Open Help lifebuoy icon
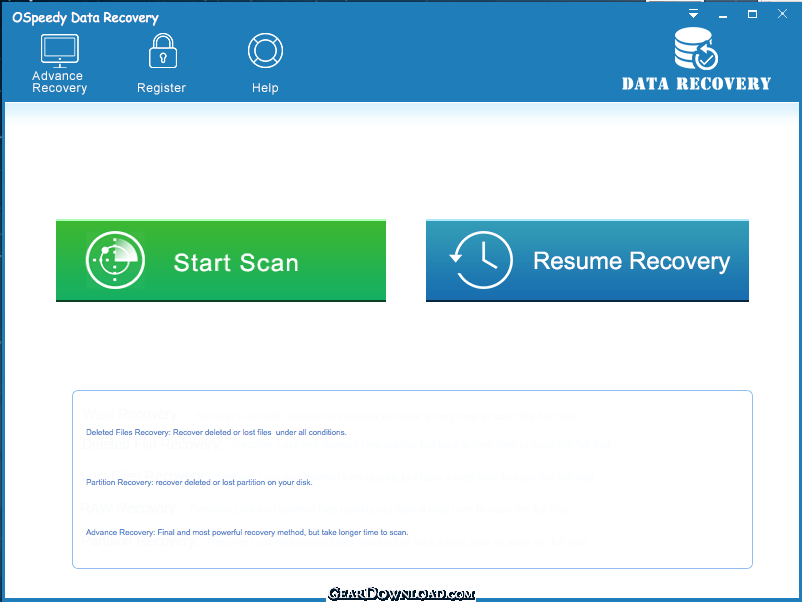This screenshot has height=602, width=802. (265, 51)
